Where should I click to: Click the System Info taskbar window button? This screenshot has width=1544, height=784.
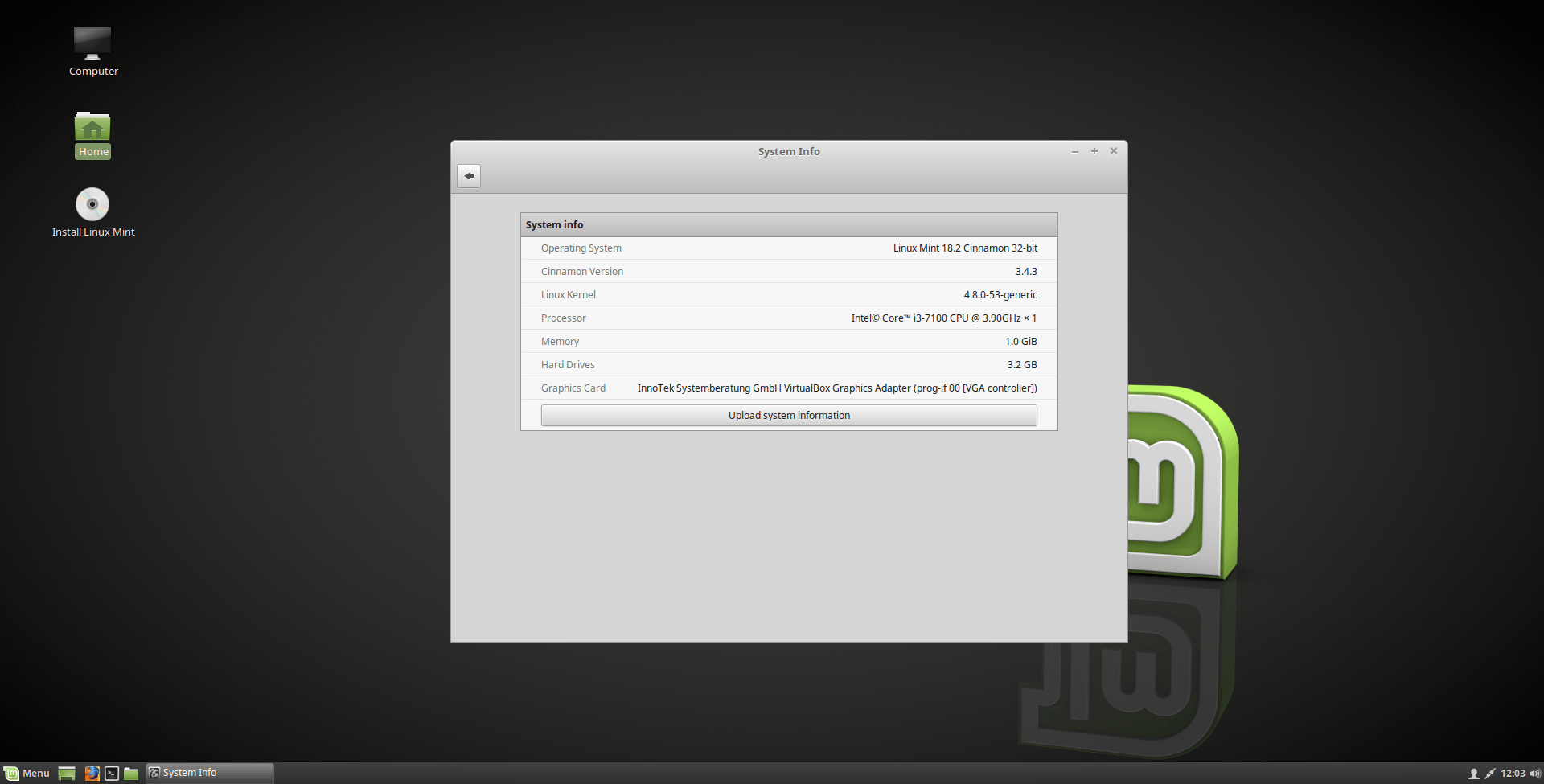click(210, 773)
